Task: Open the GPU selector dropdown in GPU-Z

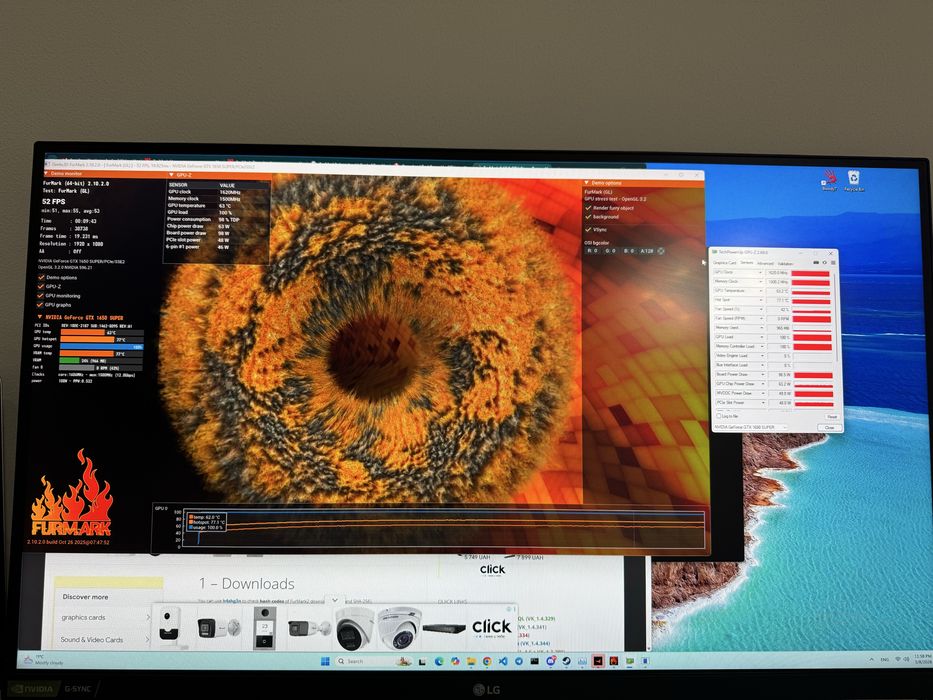Action: pos(750,427)
